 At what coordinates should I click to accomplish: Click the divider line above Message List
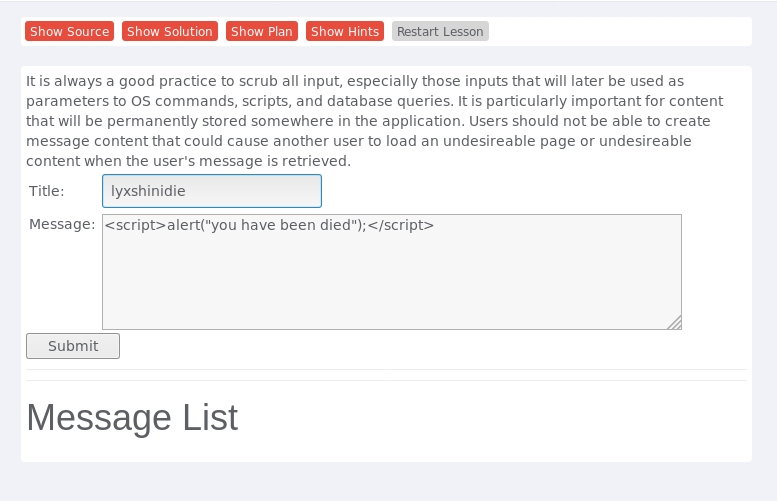(x=387, y=381)
